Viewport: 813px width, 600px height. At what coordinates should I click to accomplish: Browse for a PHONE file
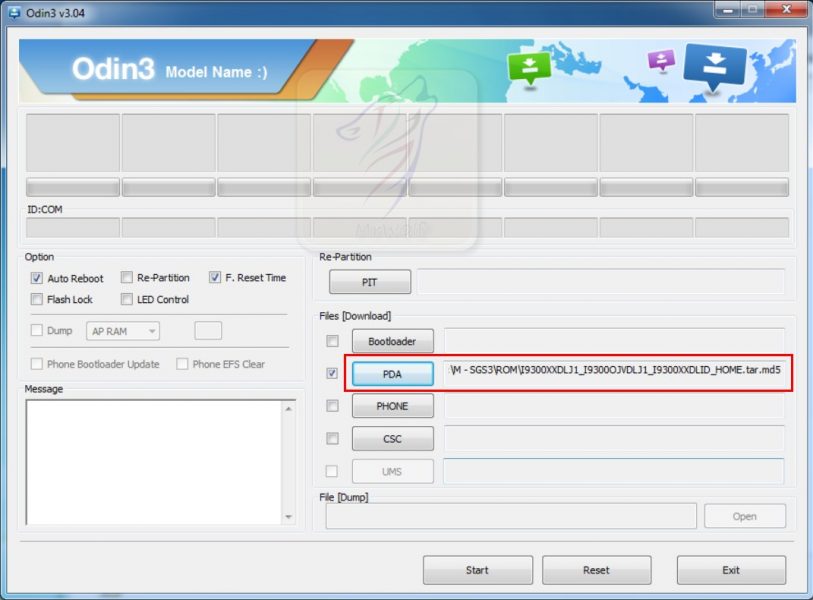pos(392,407)
